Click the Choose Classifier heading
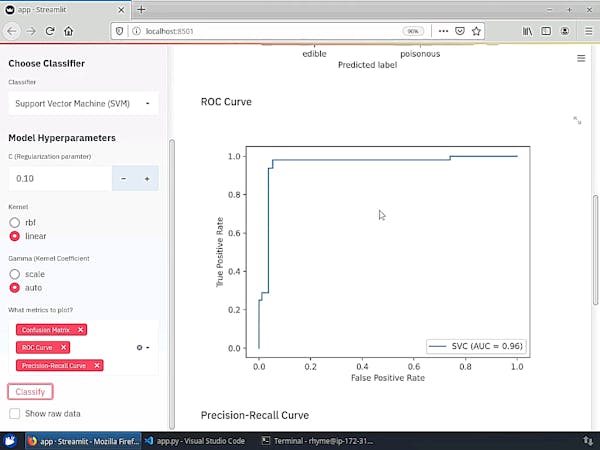The height and width of the screenshot is (450, 600). [46, 63]
